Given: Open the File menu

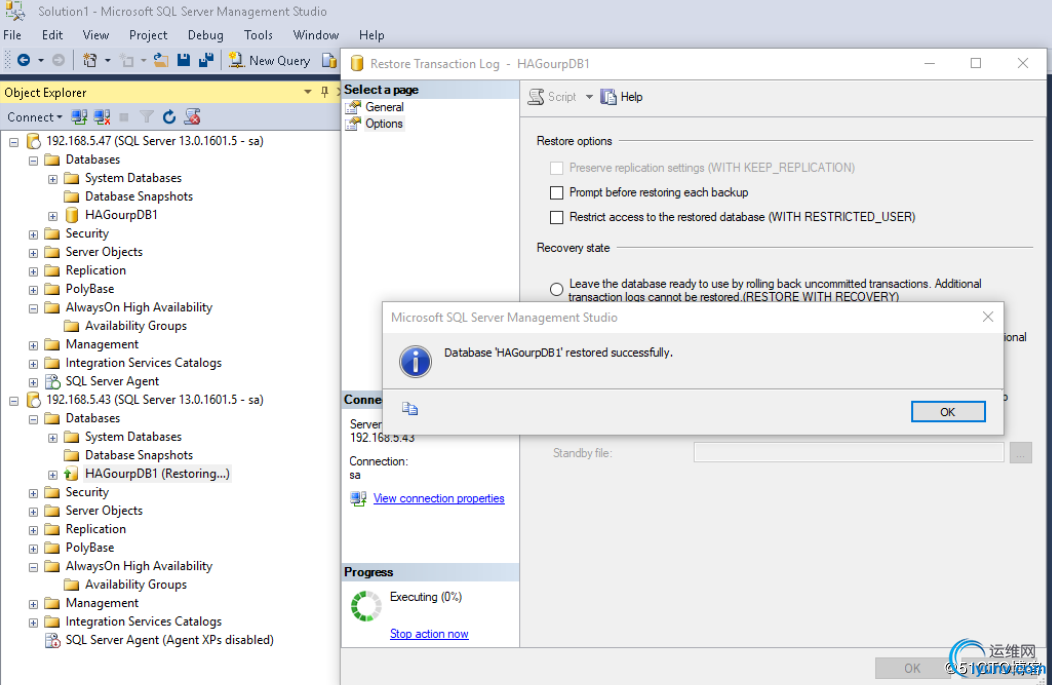Looking at the screenshot, I should pyautogui.click(x=12, y=35).
